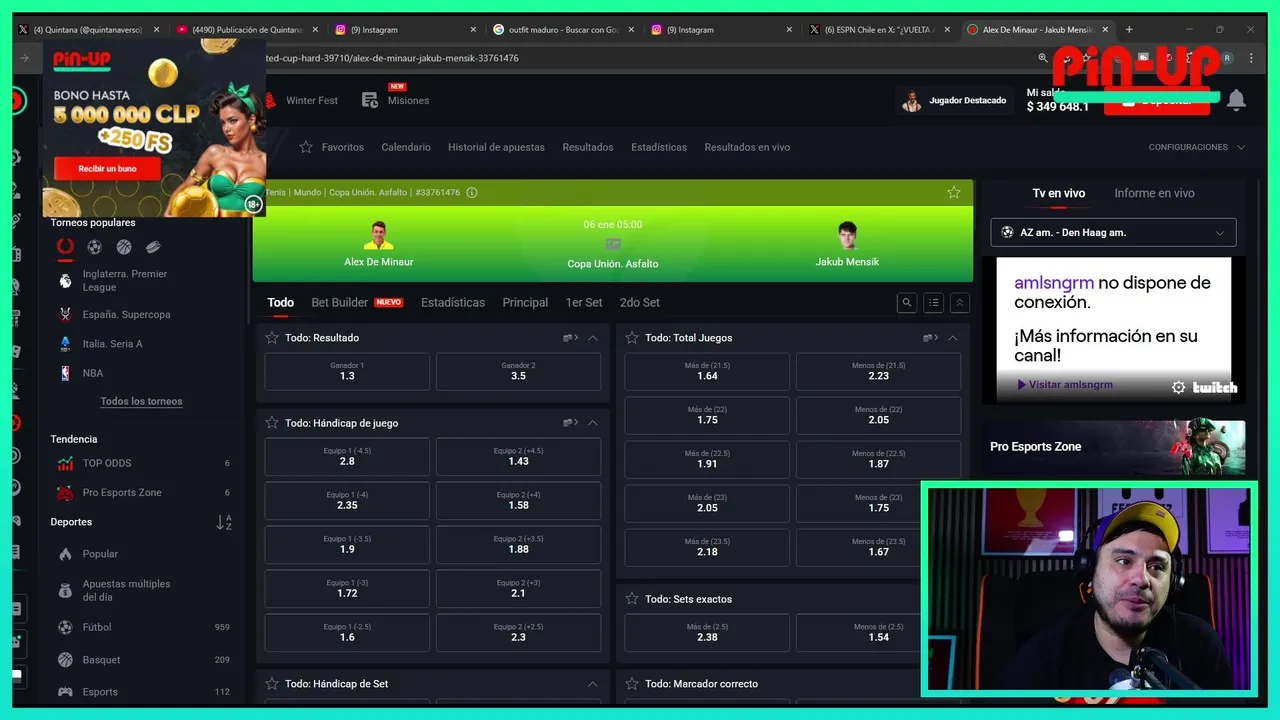The image size is (1280, 720).
Task: Select the laurel wreath icon under Torneos populares
Action: 65,247
